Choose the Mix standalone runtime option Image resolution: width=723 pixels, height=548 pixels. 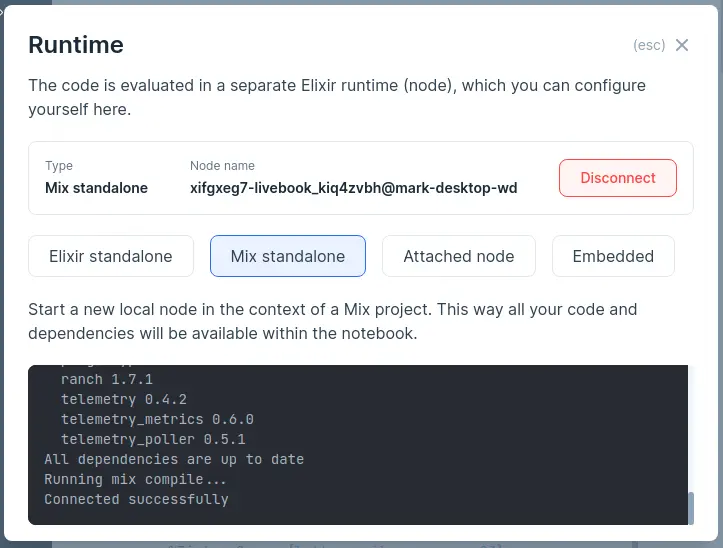[288, 256]
